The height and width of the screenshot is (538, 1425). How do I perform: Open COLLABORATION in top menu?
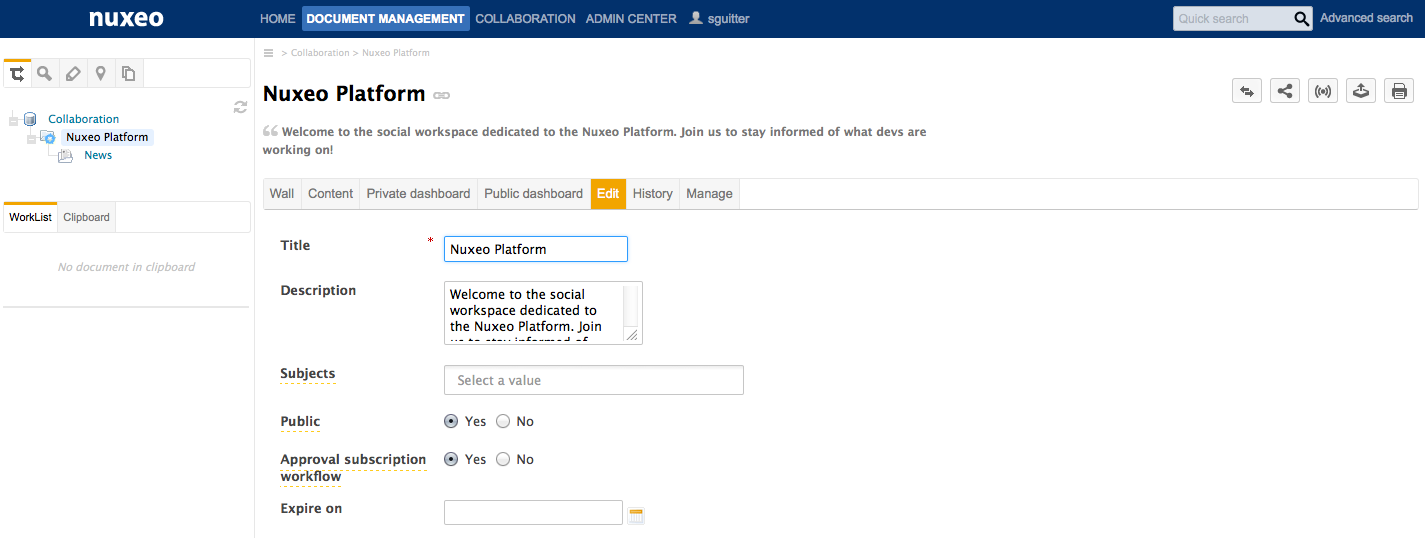[525, 18]
